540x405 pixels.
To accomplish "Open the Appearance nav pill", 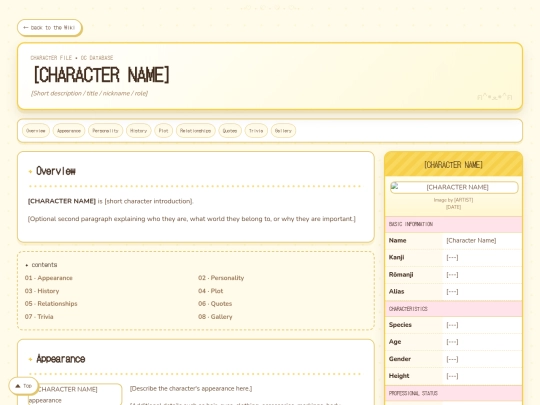I will pyautogui.click(x=69, y=131).
